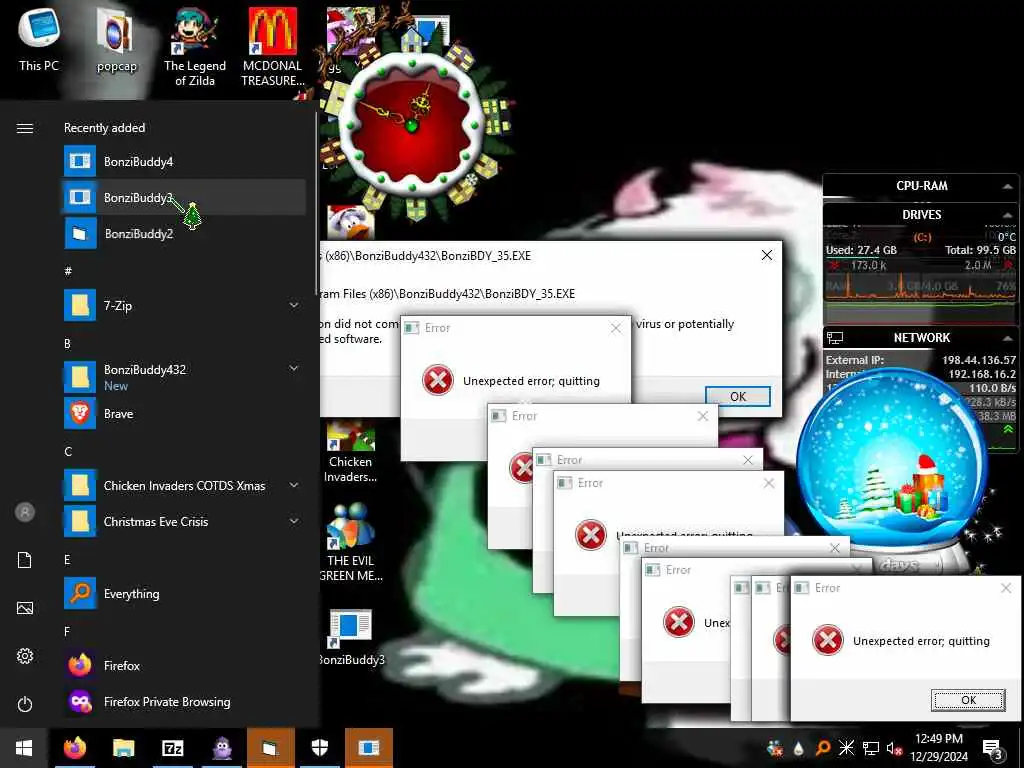
Task: Select The Legend of Zilda shortcut
Action: click(x=195, y=47)
